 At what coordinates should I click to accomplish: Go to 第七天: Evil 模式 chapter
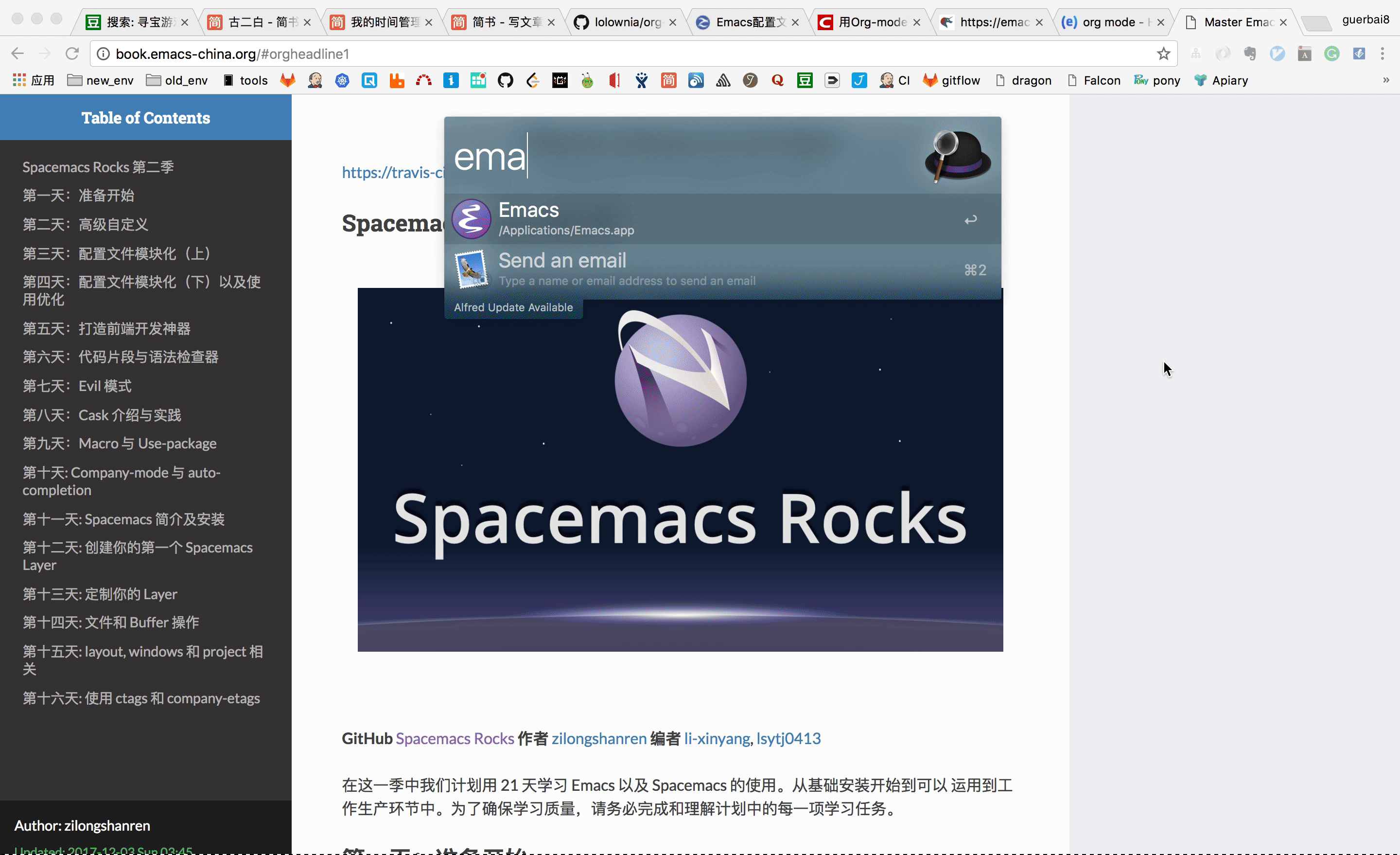77,386
